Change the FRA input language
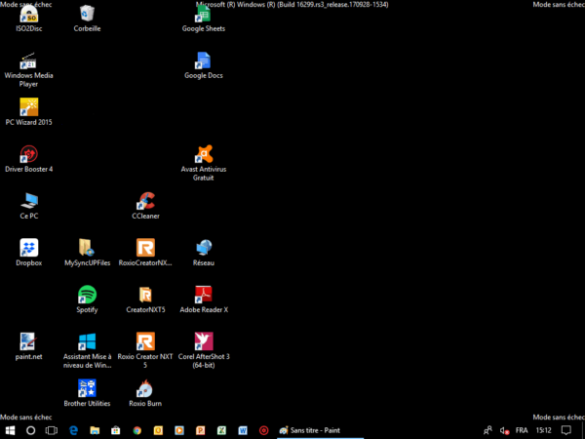The width and height of the screenshot is (585, 439). click(x=522, y=430)
